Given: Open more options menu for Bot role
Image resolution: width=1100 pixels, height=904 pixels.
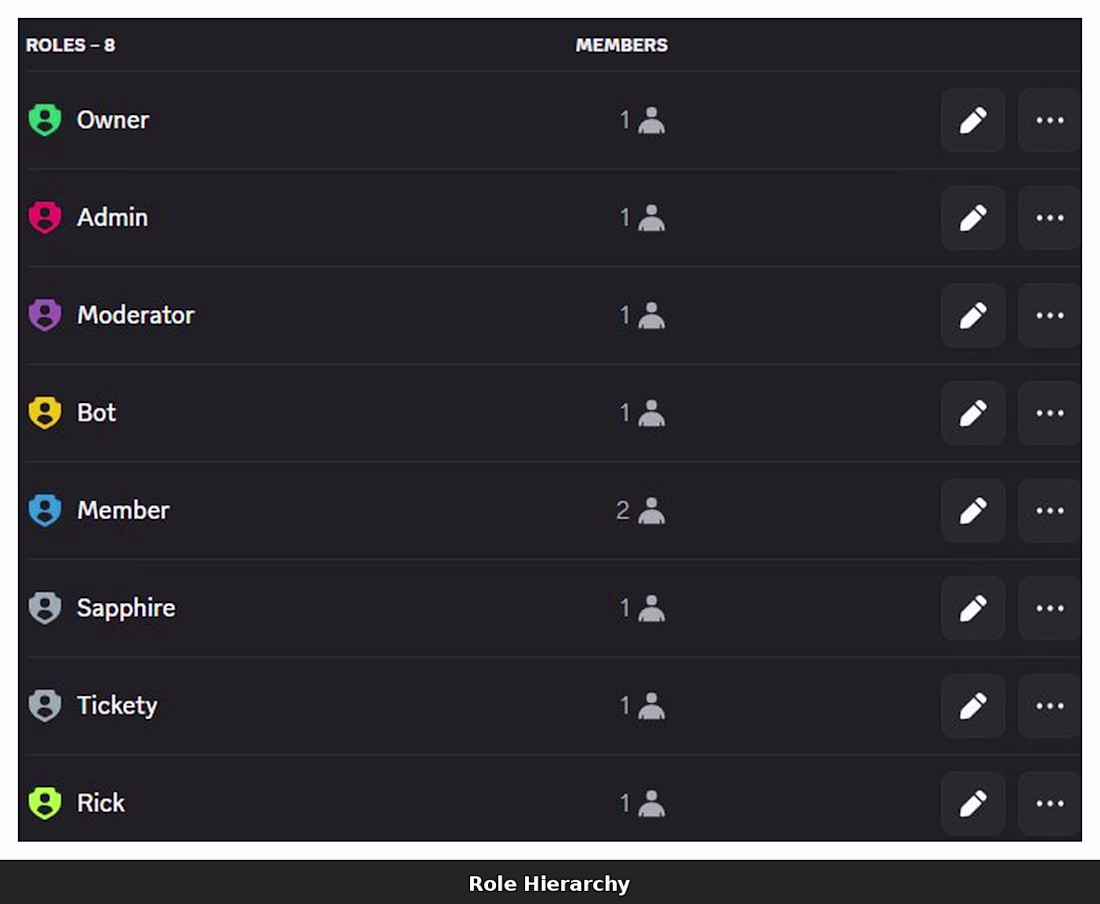Looking at the screenshot, I should pos(1049,413).
